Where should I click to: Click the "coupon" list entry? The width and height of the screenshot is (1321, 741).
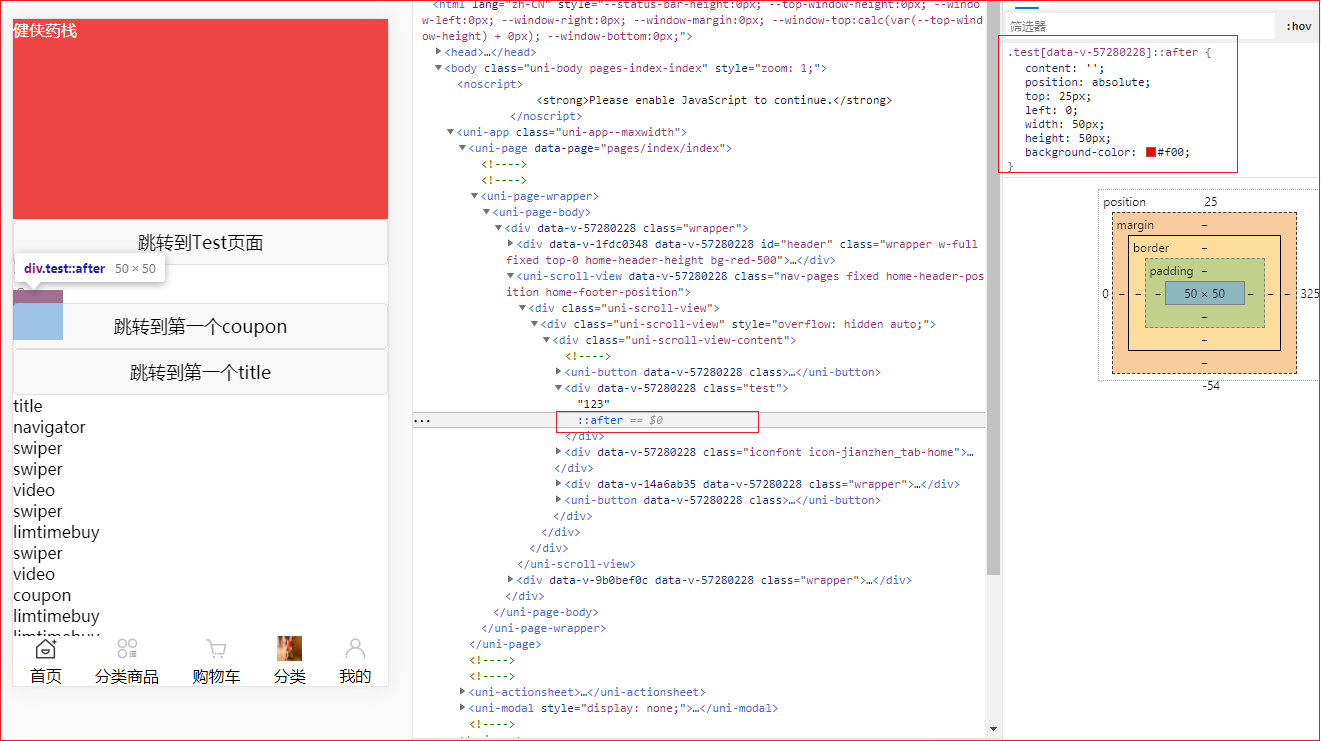tap(42, 595)
